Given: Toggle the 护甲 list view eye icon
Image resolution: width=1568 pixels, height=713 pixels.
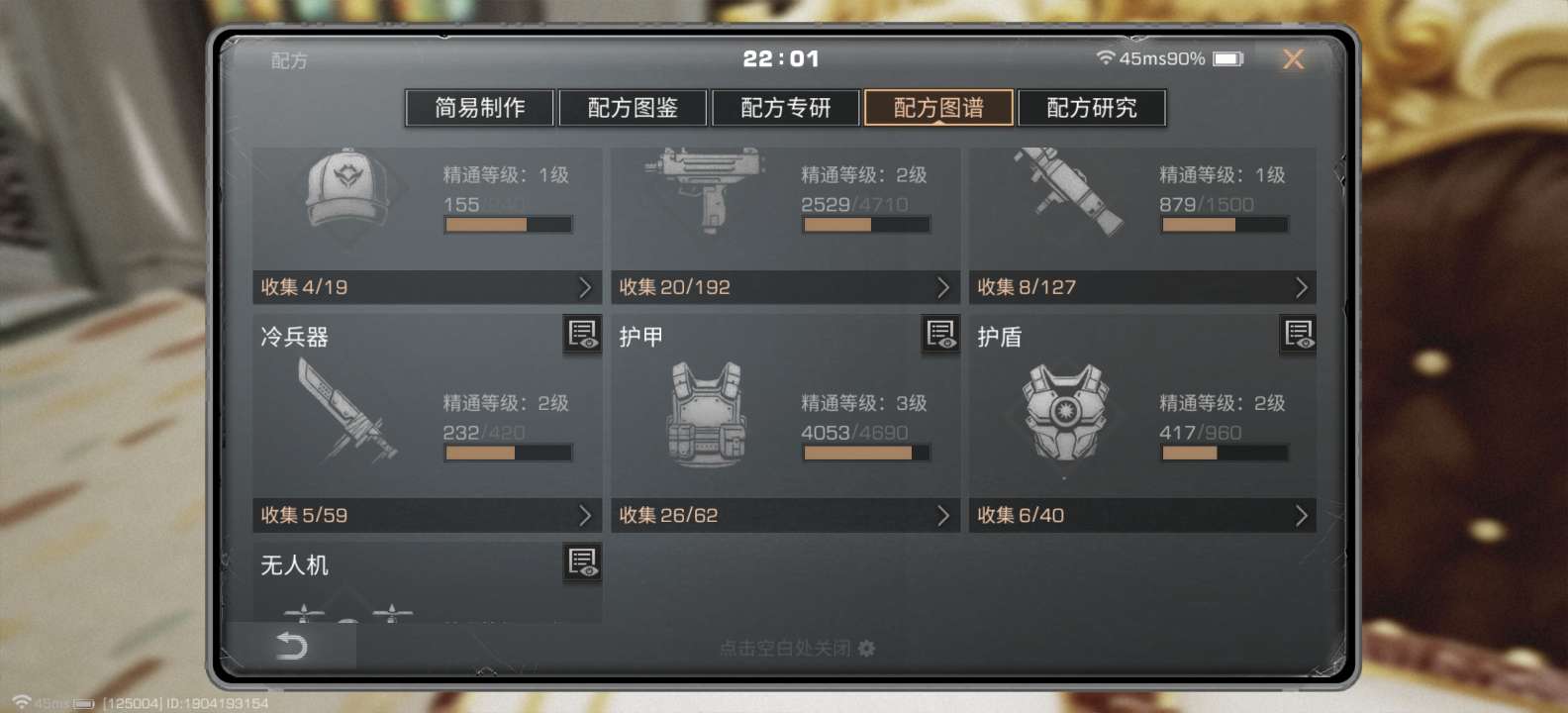Looking at the screenshot, I should (x=940, y=335).
